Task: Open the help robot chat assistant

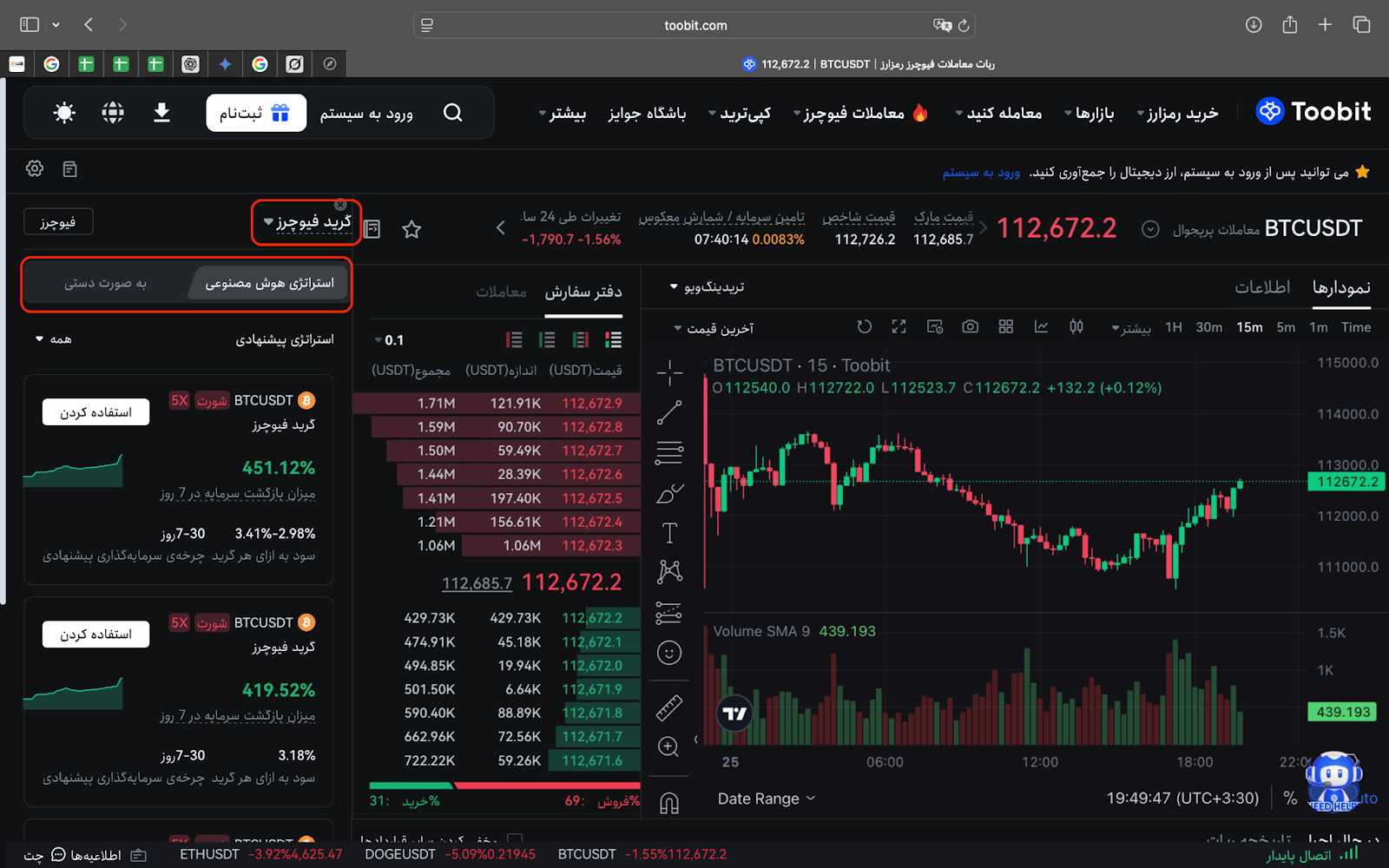Action: [x=1334, y=781]
